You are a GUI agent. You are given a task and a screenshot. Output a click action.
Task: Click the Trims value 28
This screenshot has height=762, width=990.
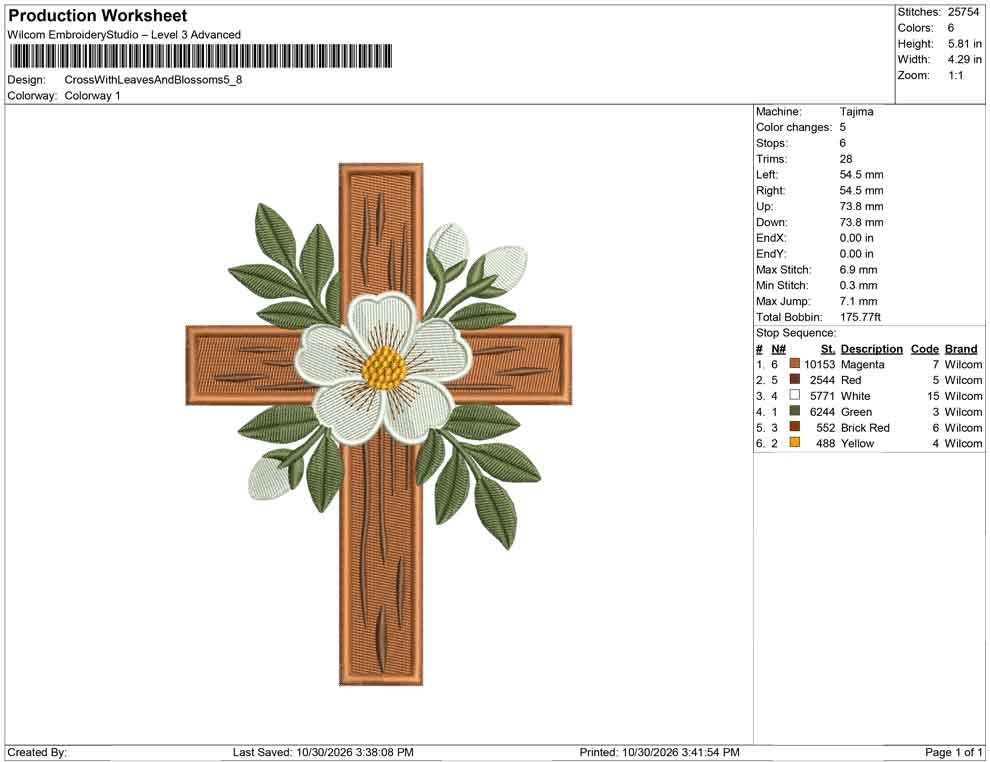[x=846, y=158]
